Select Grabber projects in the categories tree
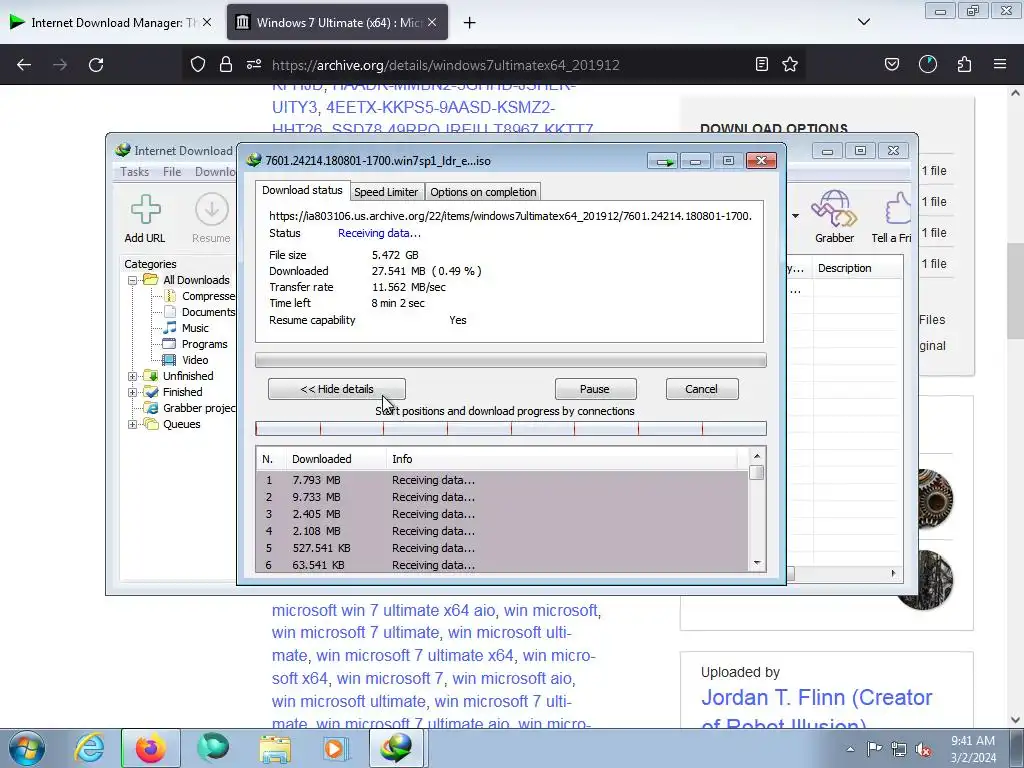This screenshot has height=768, width=1024. [199, 408]
